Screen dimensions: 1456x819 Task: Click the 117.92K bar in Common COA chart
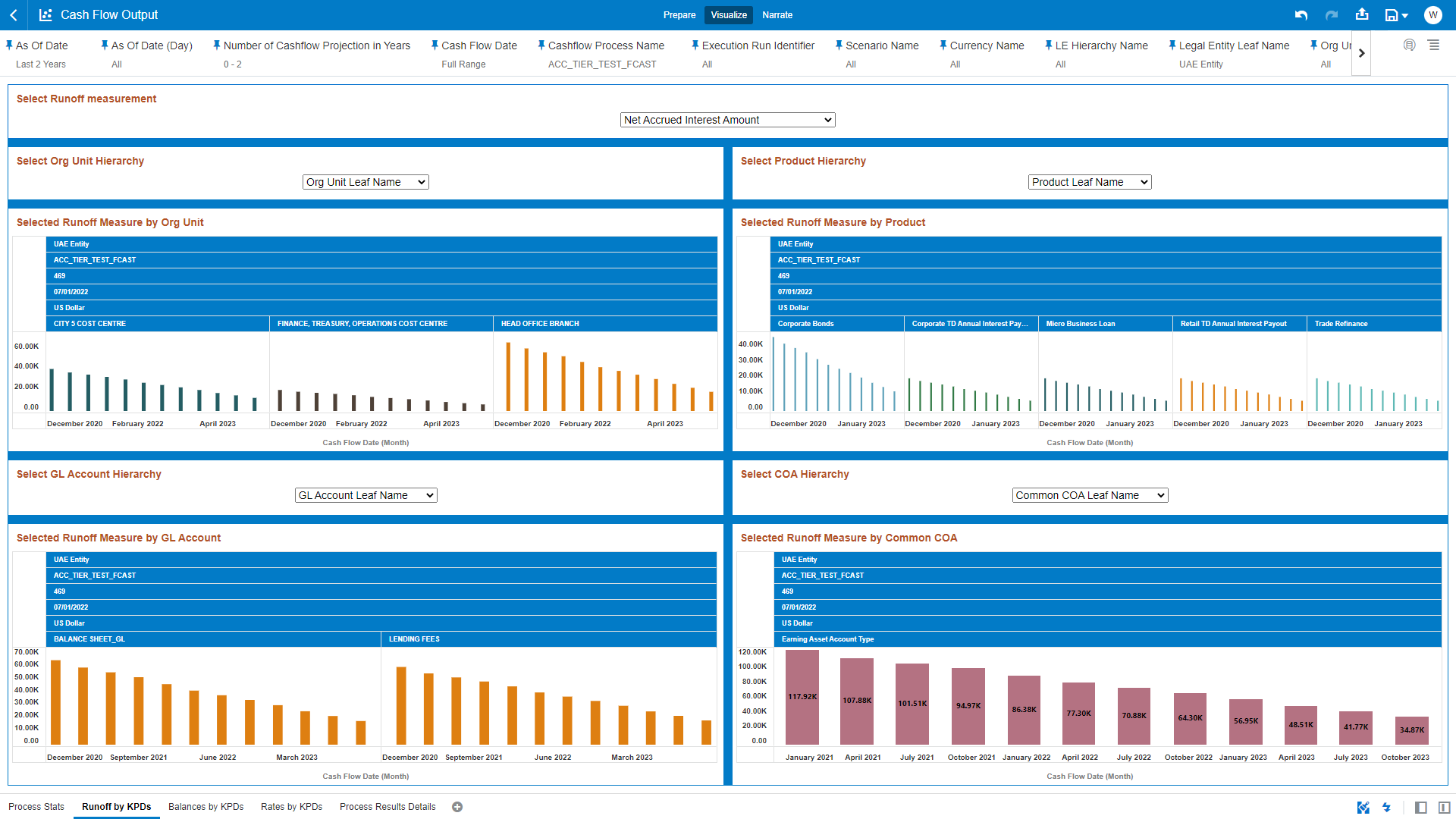coord(802,697)
